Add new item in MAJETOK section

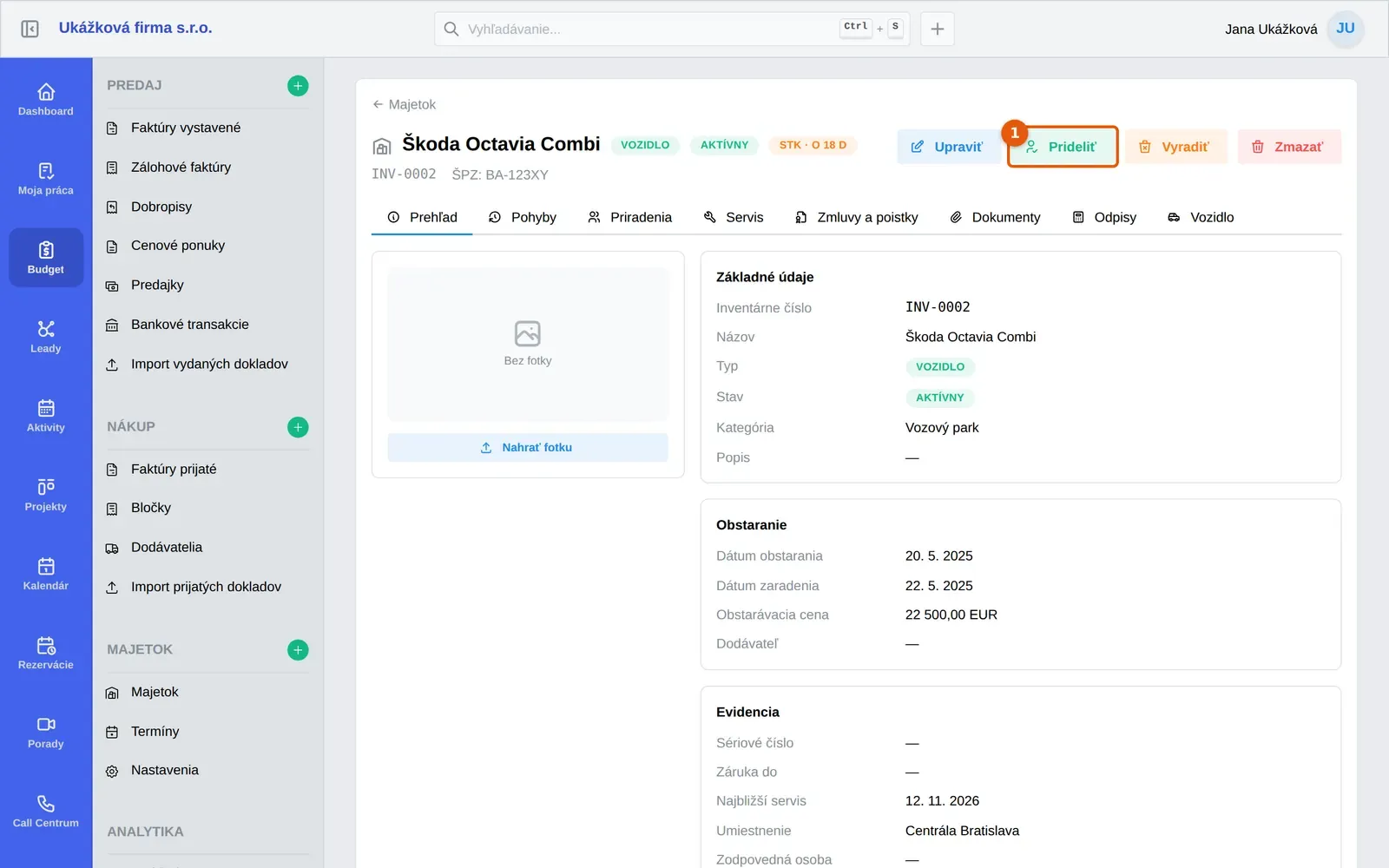(298, 650)
